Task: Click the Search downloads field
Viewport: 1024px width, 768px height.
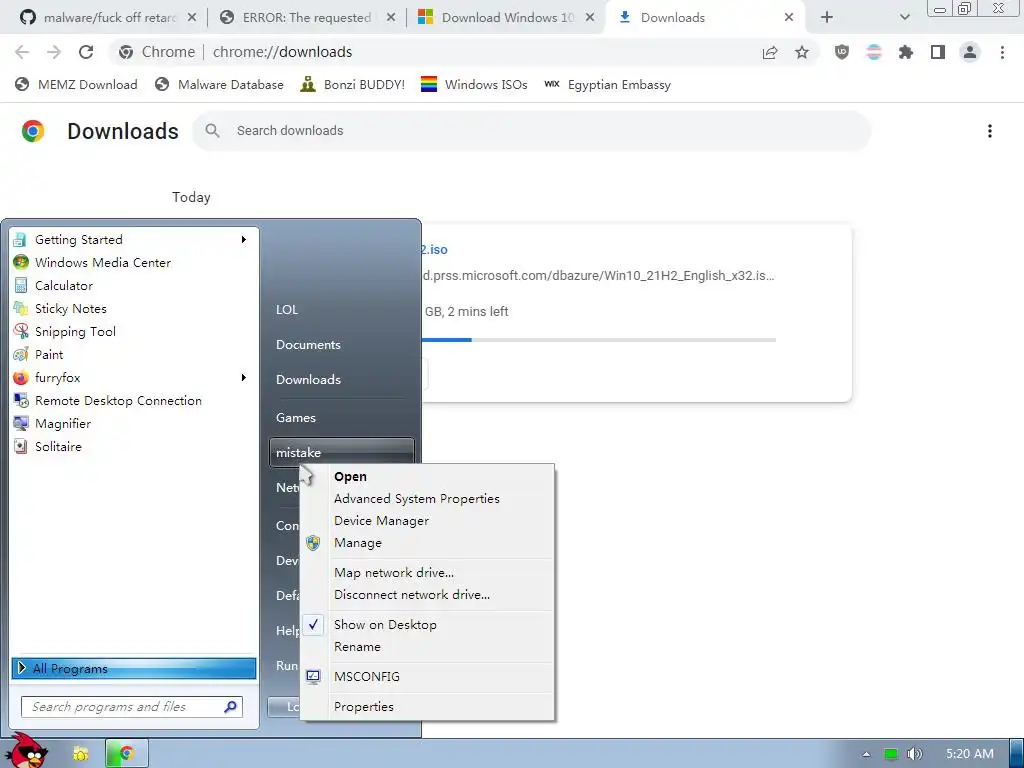Action: point(532,131)
